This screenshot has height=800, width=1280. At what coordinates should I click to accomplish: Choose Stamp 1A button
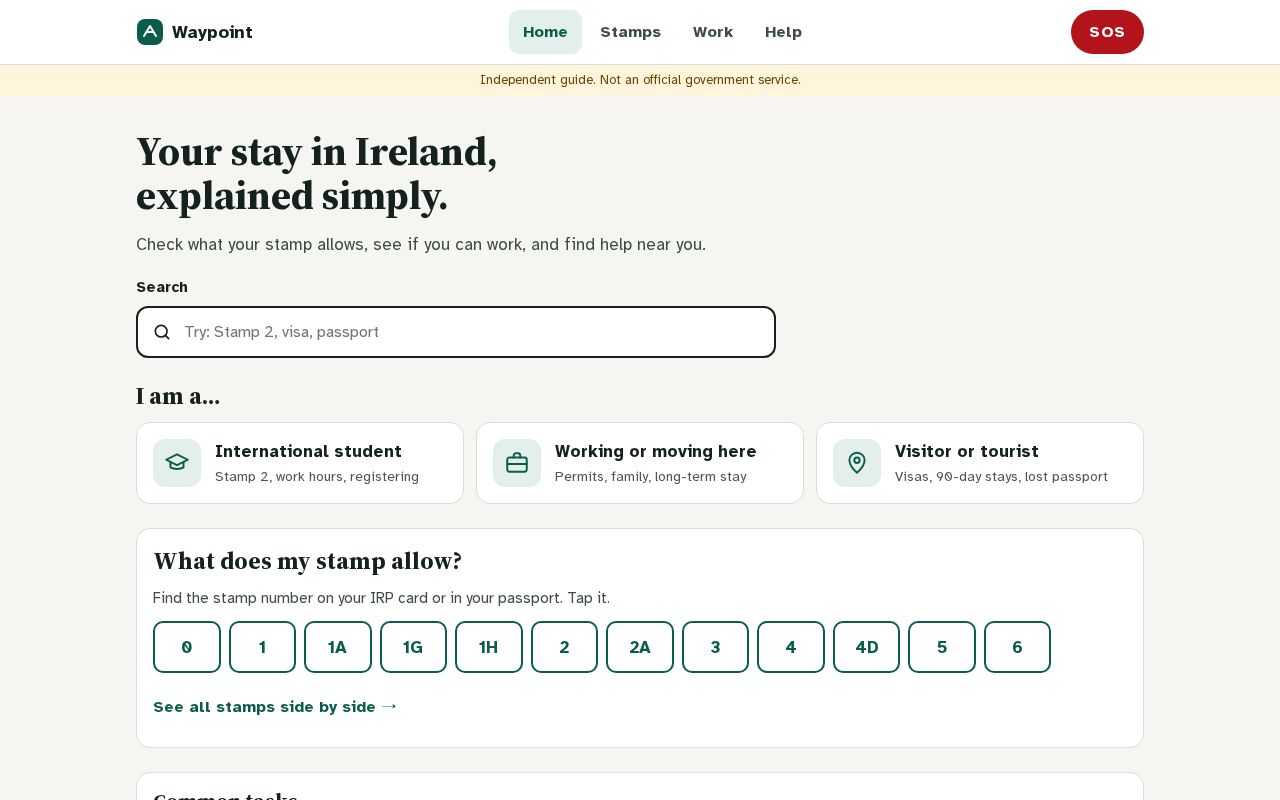point(338,647)
